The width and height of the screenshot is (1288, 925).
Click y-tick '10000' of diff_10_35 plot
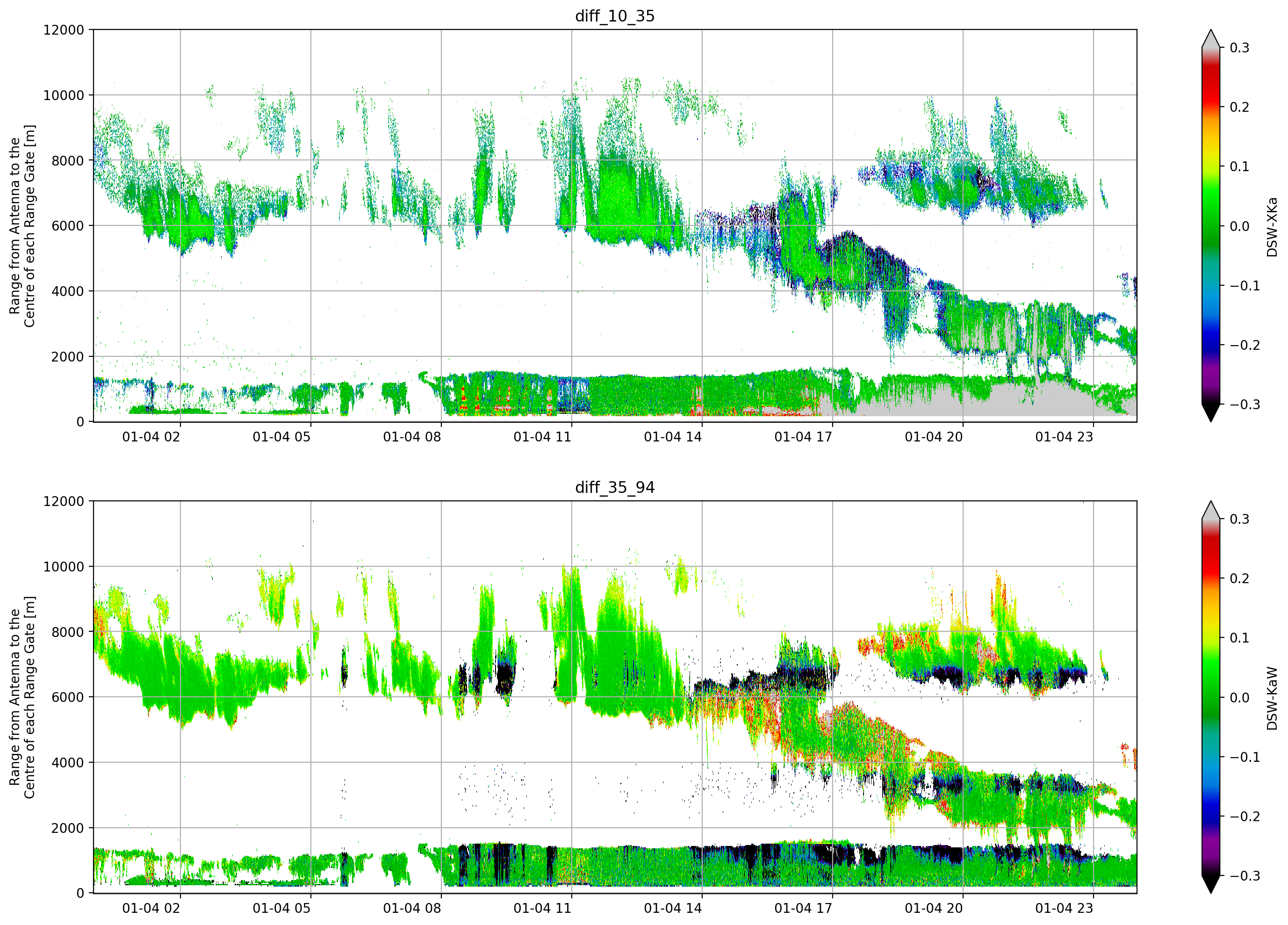point(64,95)
